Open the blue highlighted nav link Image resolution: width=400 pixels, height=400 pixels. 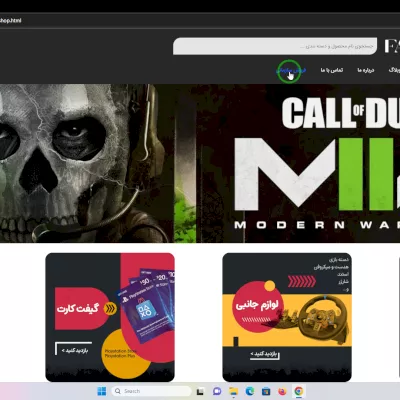pos(291,70)
